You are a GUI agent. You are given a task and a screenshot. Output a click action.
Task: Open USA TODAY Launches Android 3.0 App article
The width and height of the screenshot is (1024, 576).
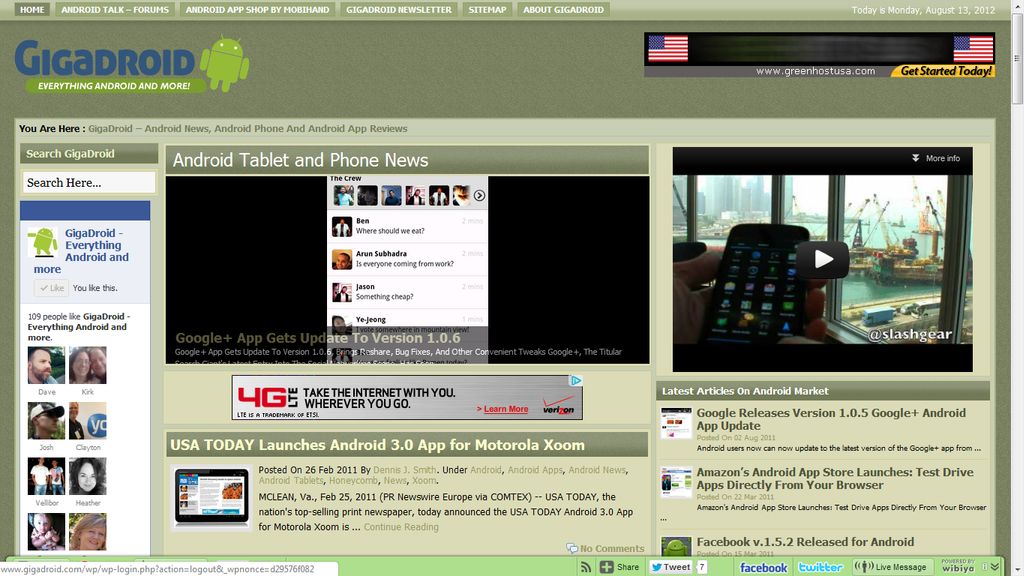tap(377, 445)
